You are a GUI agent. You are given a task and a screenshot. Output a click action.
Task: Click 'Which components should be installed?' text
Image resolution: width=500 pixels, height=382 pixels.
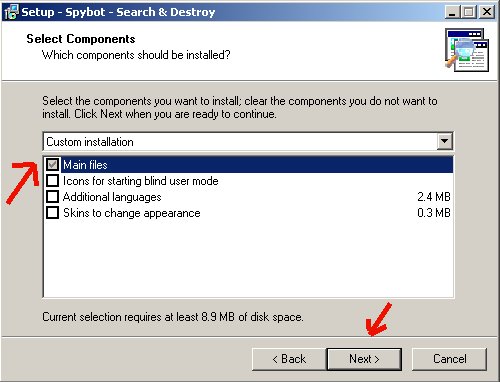click(x=136, y=55)
